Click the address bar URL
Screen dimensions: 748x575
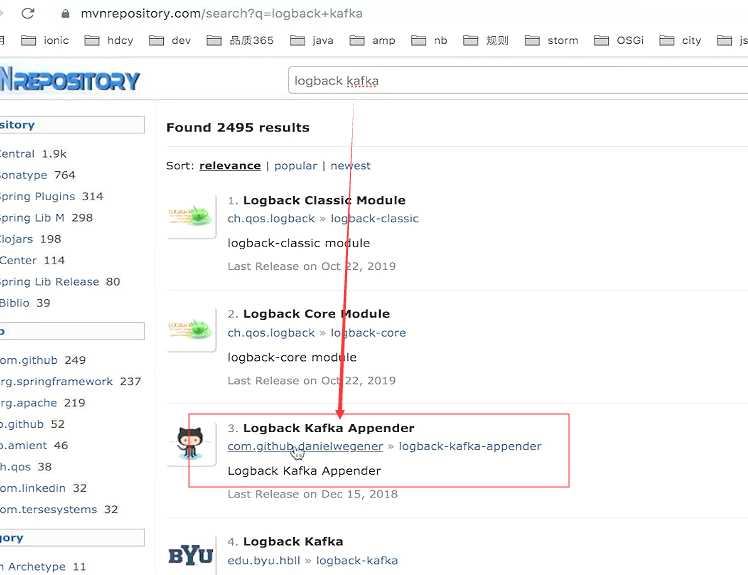221,13
